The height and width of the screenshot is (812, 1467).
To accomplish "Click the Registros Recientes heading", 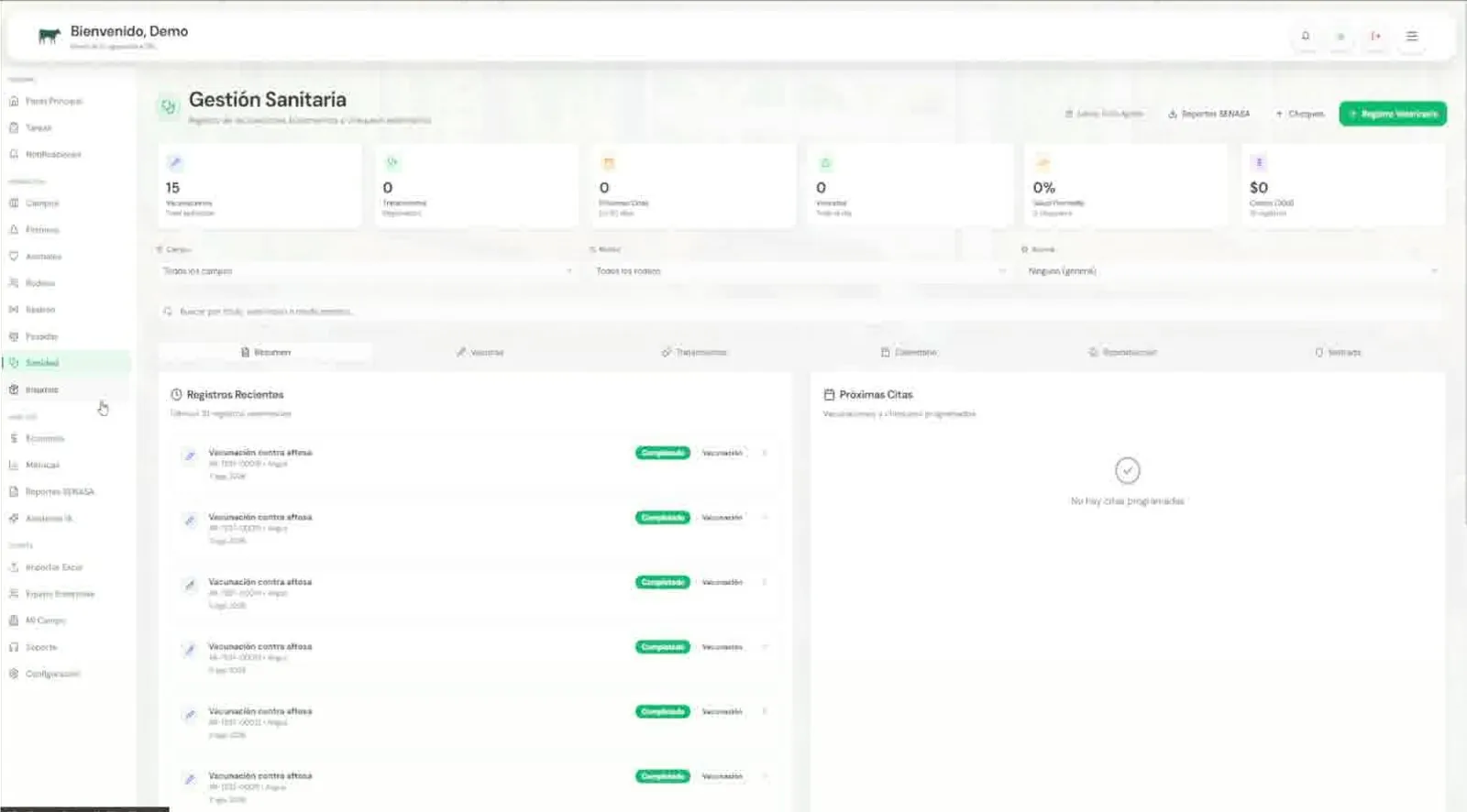I will tap(235, 394).
